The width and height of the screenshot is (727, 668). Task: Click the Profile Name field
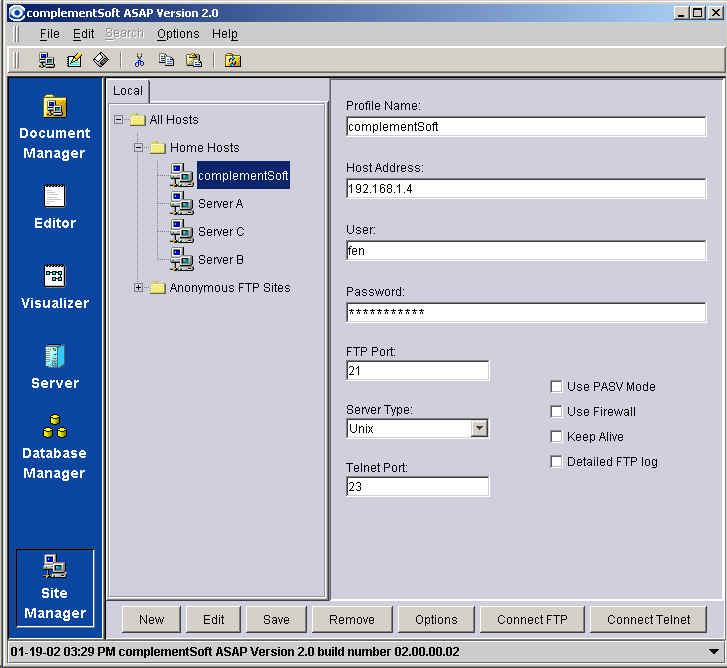click(526, 127)
